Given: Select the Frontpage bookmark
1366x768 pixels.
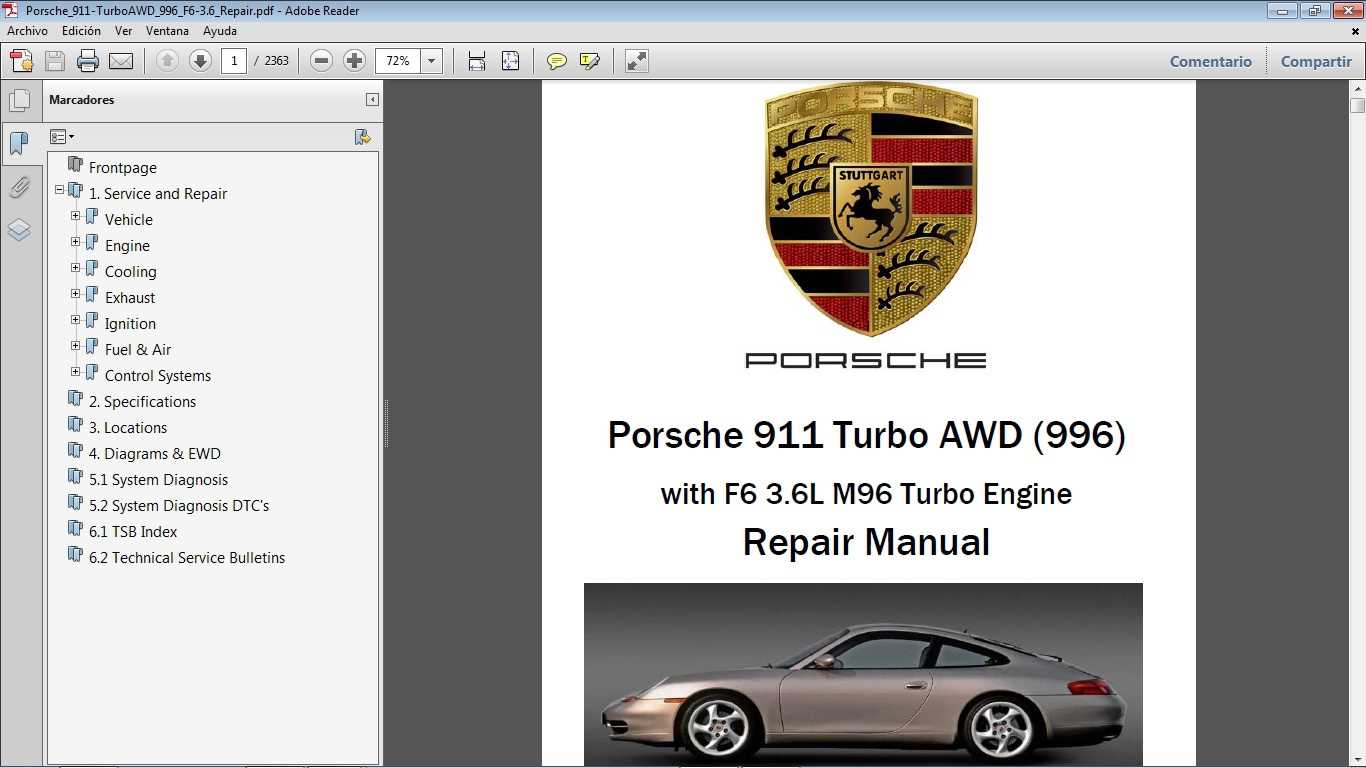Looking at the screenshot, I should (122, 168).
